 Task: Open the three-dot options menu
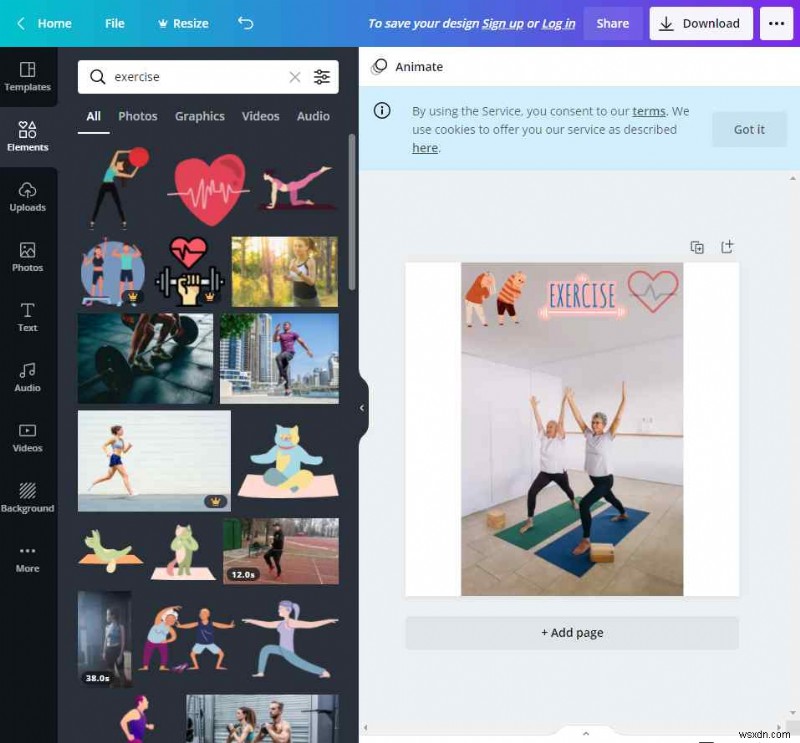(777, 23)
